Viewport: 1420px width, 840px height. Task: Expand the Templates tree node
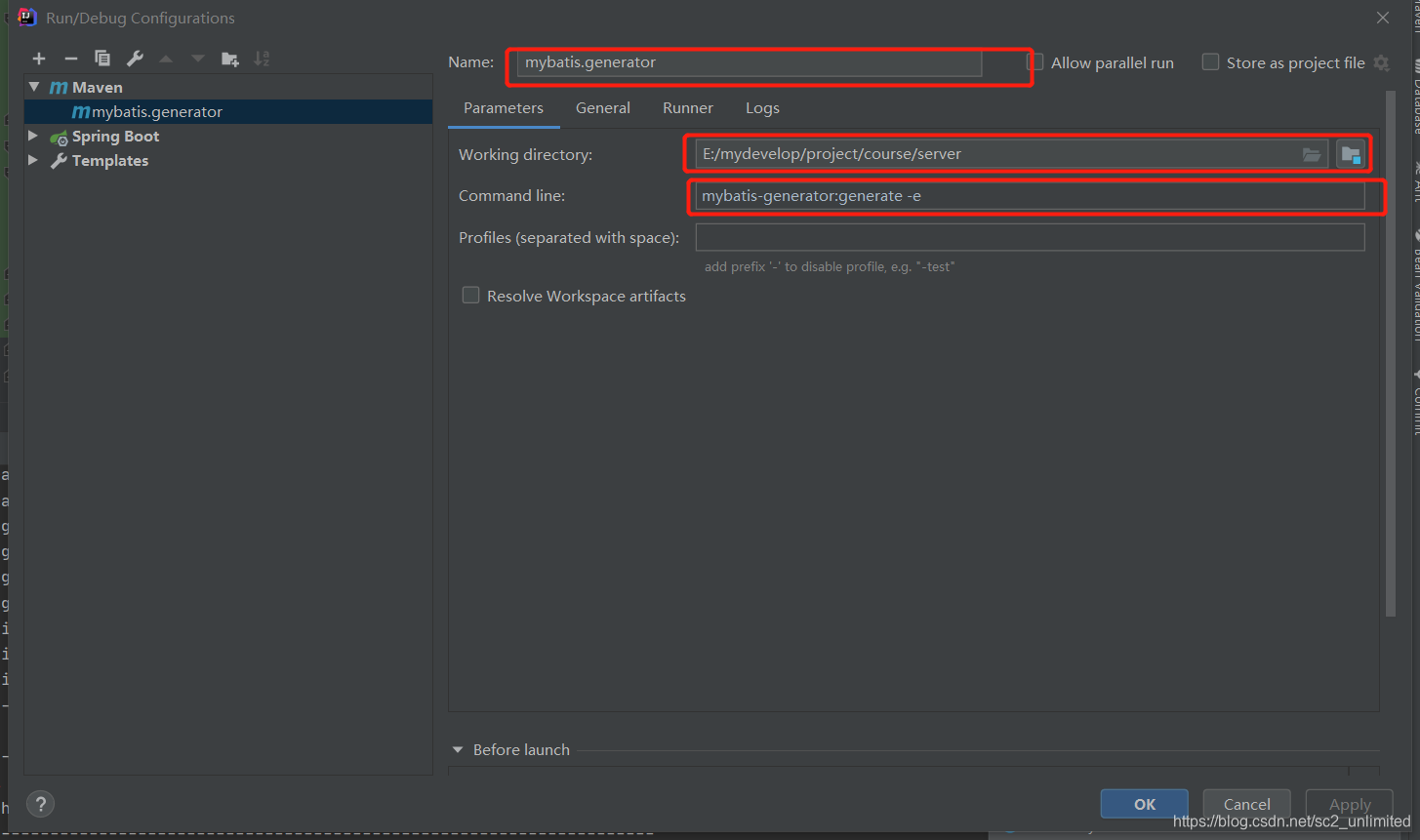coord(33,160)
